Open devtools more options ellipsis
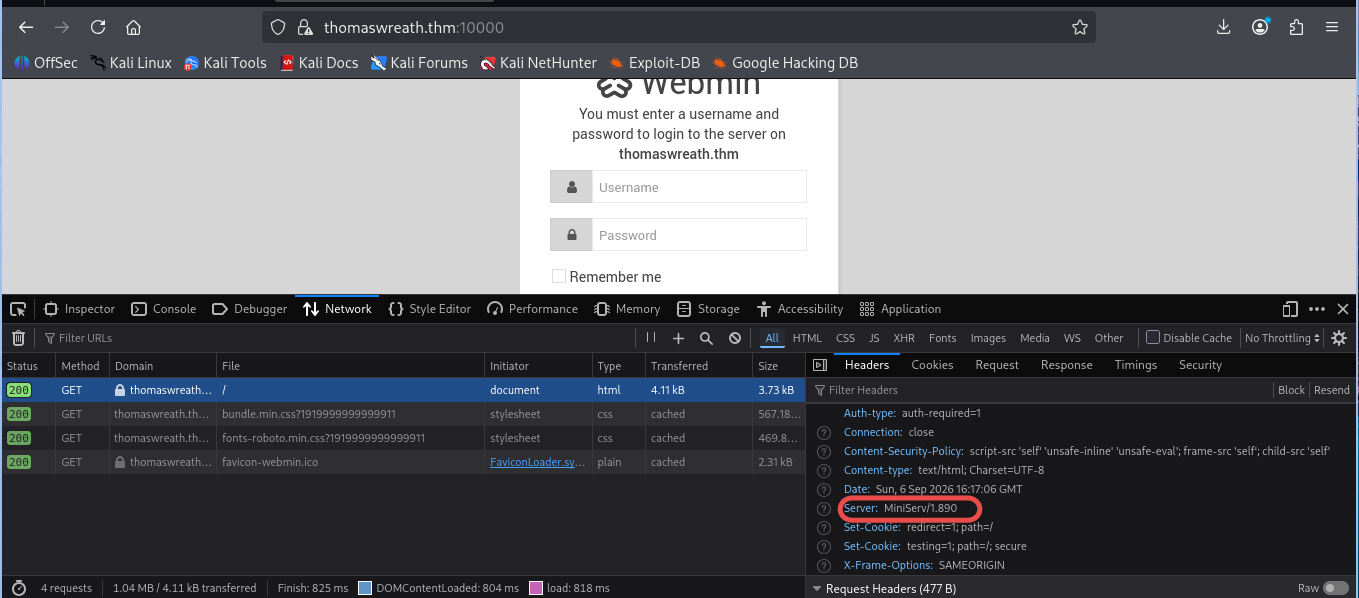 point(1317,309)
